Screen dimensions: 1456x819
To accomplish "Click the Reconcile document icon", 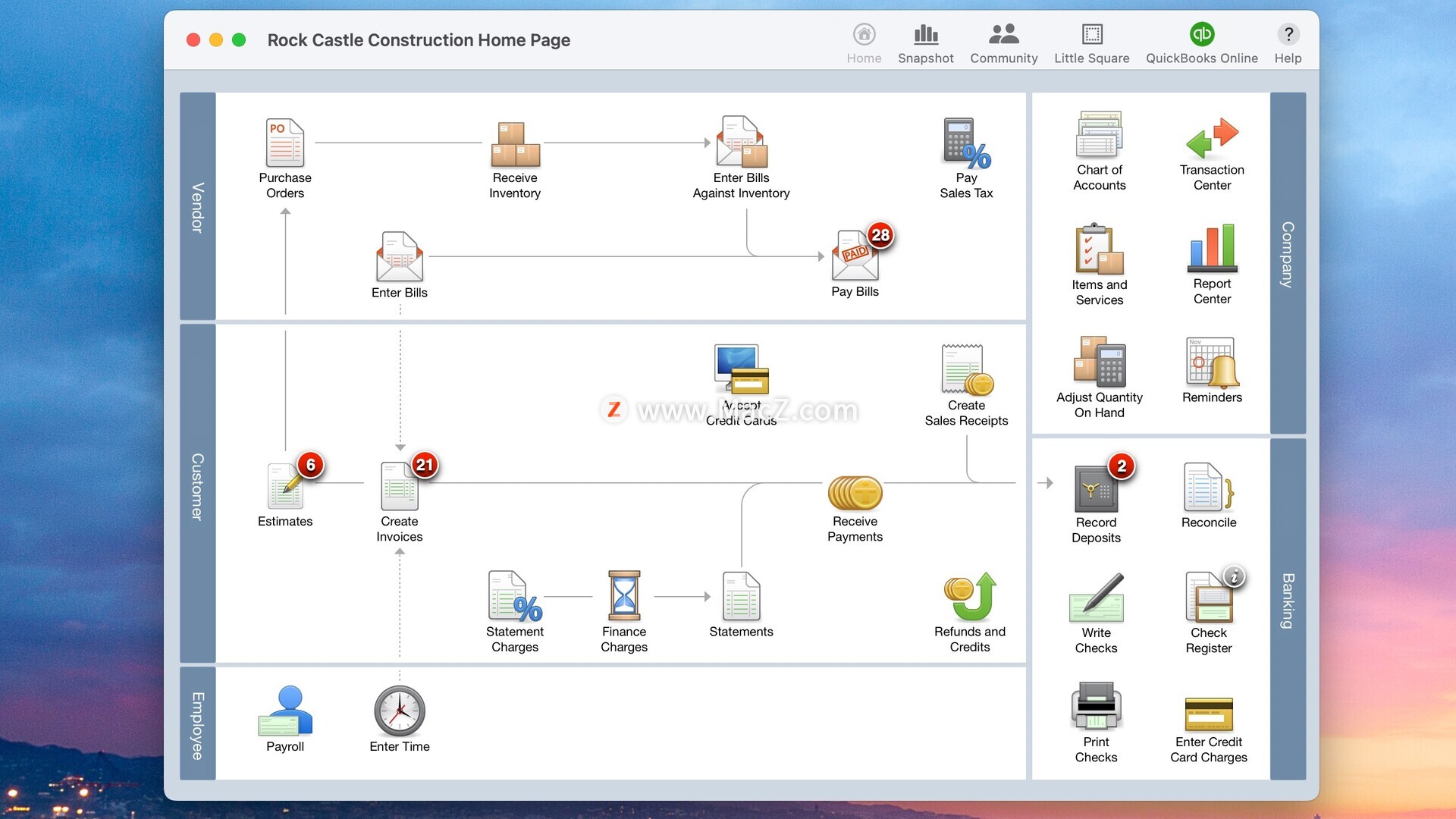I will click(1209, 487).
